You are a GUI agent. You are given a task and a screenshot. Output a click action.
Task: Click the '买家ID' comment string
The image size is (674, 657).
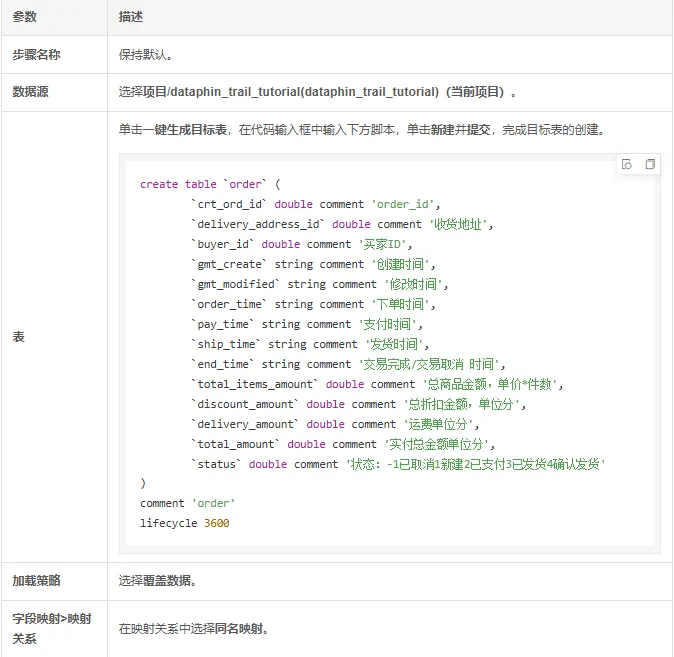[x=383, y=244]
